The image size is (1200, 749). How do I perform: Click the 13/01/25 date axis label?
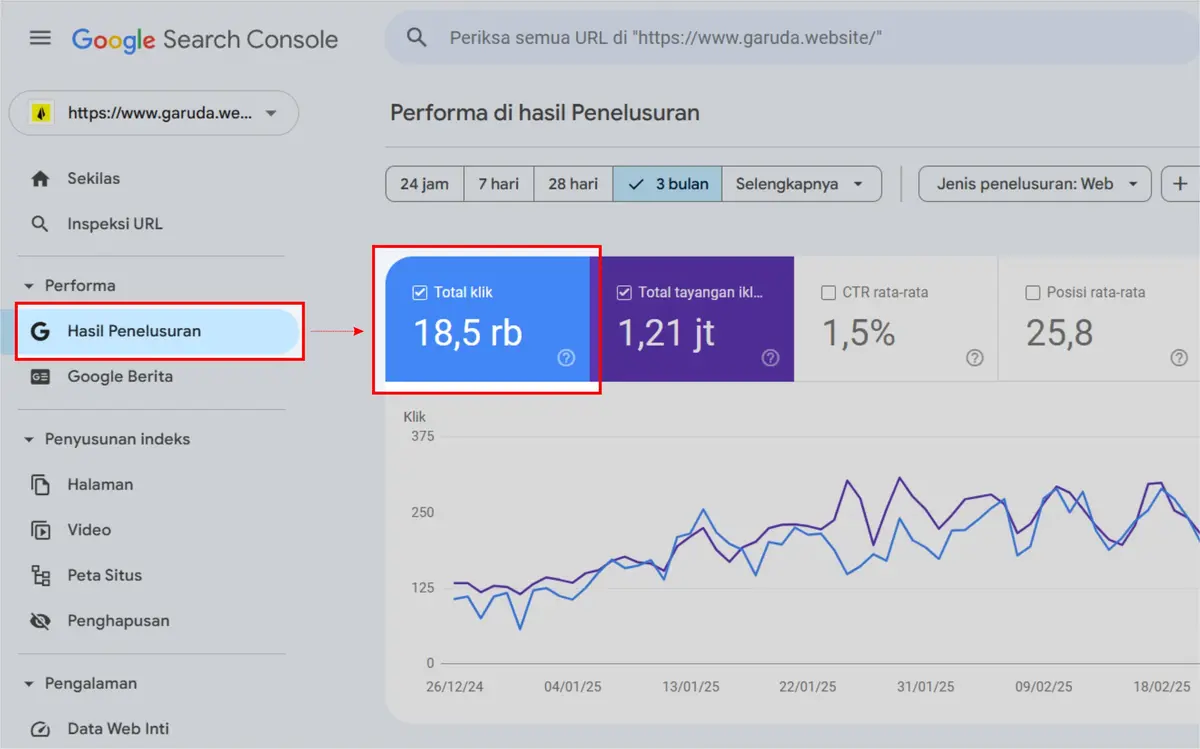(x=691, y=687)
